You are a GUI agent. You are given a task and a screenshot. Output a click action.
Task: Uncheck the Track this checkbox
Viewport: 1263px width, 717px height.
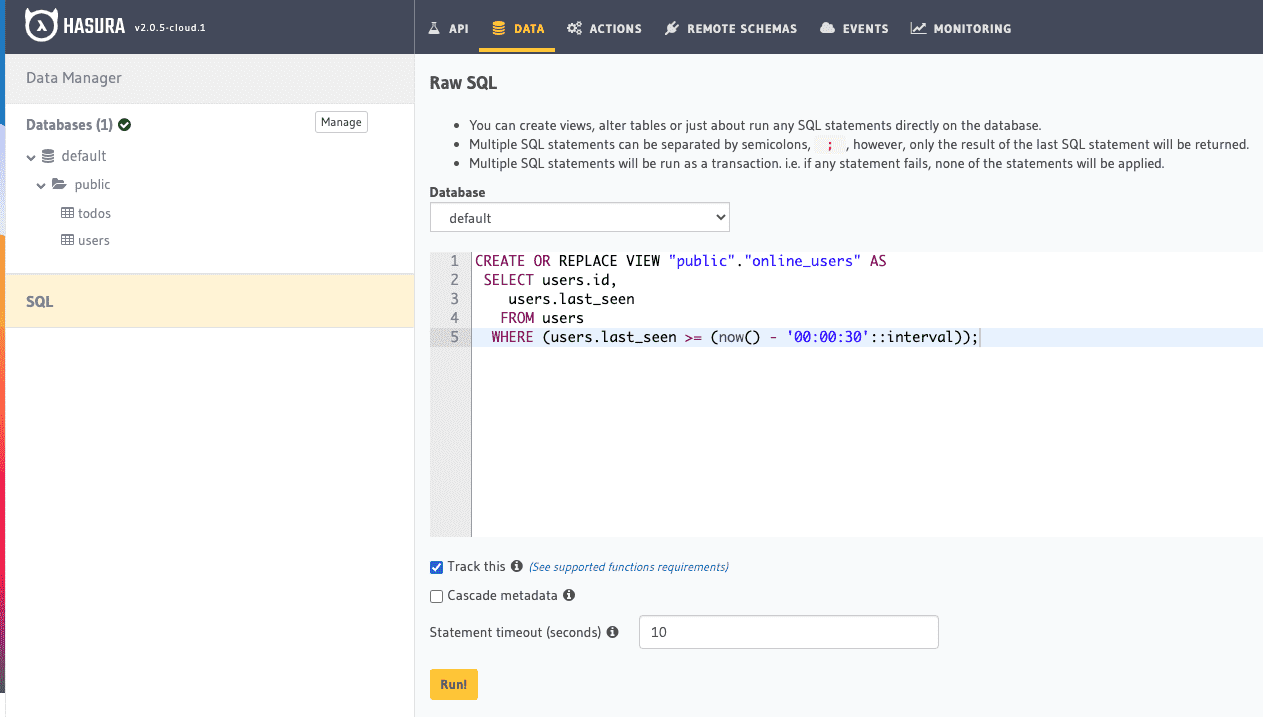point(436,567)
